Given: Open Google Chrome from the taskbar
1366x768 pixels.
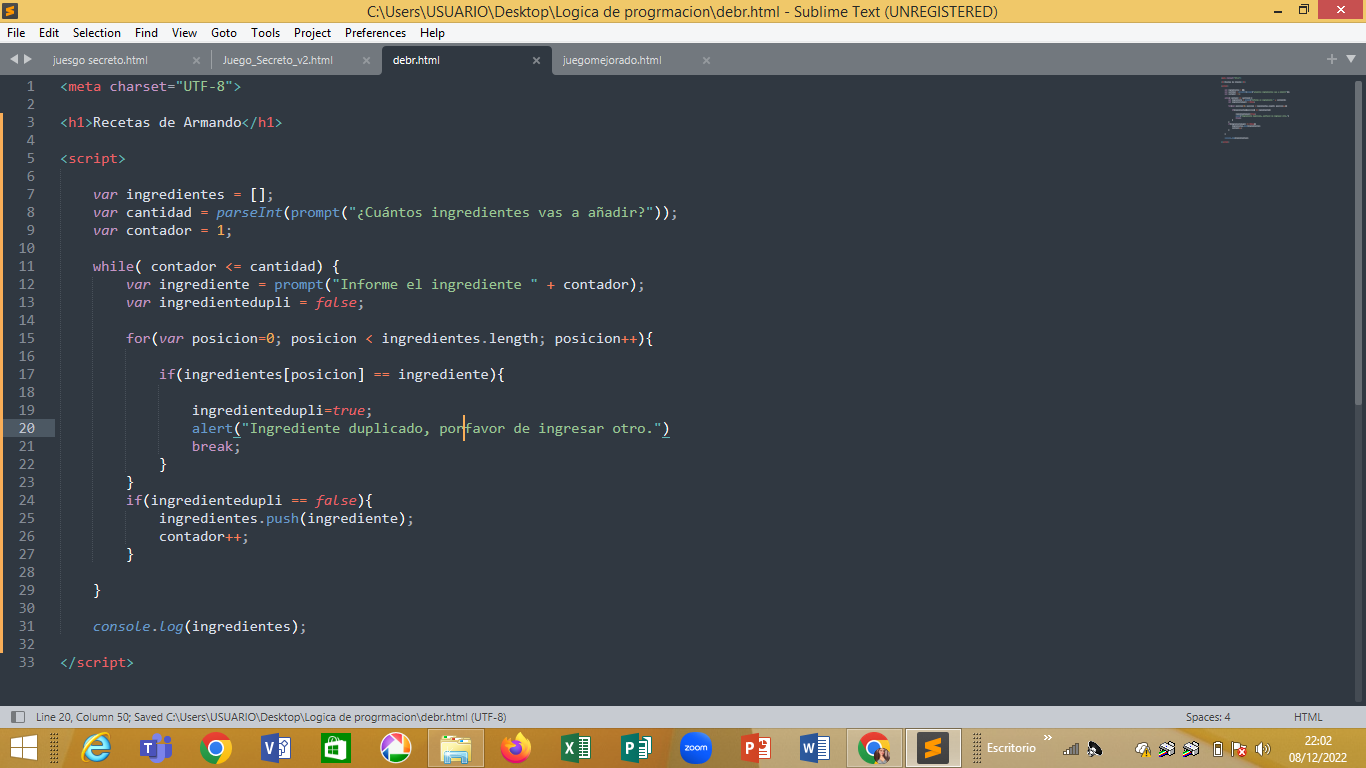Looking at the screenshot, I should pos(216,748).
